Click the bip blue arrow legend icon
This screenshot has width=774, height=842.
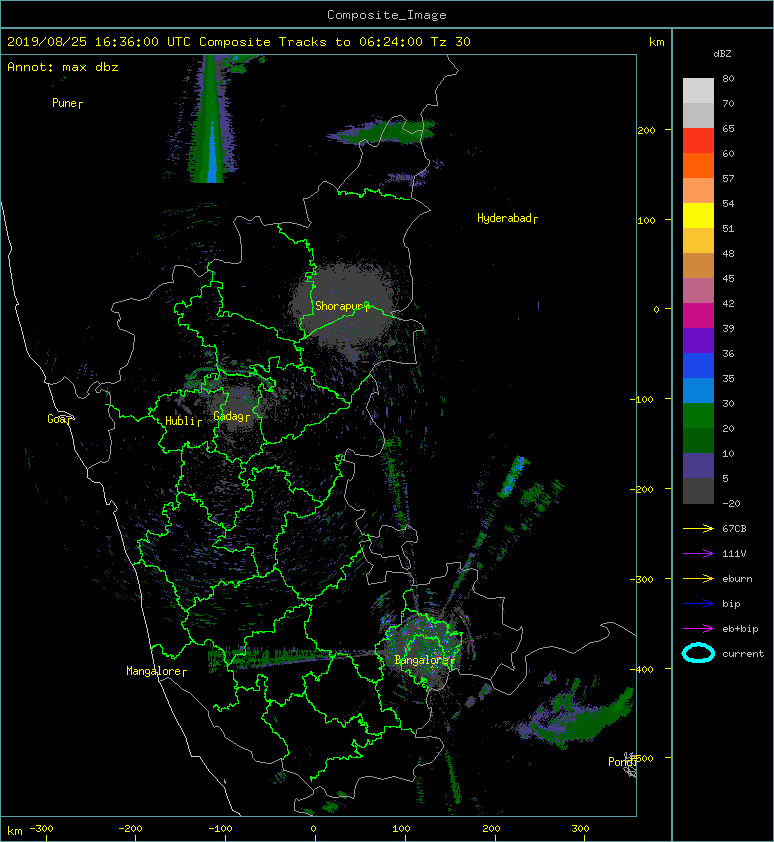point(698,604)
